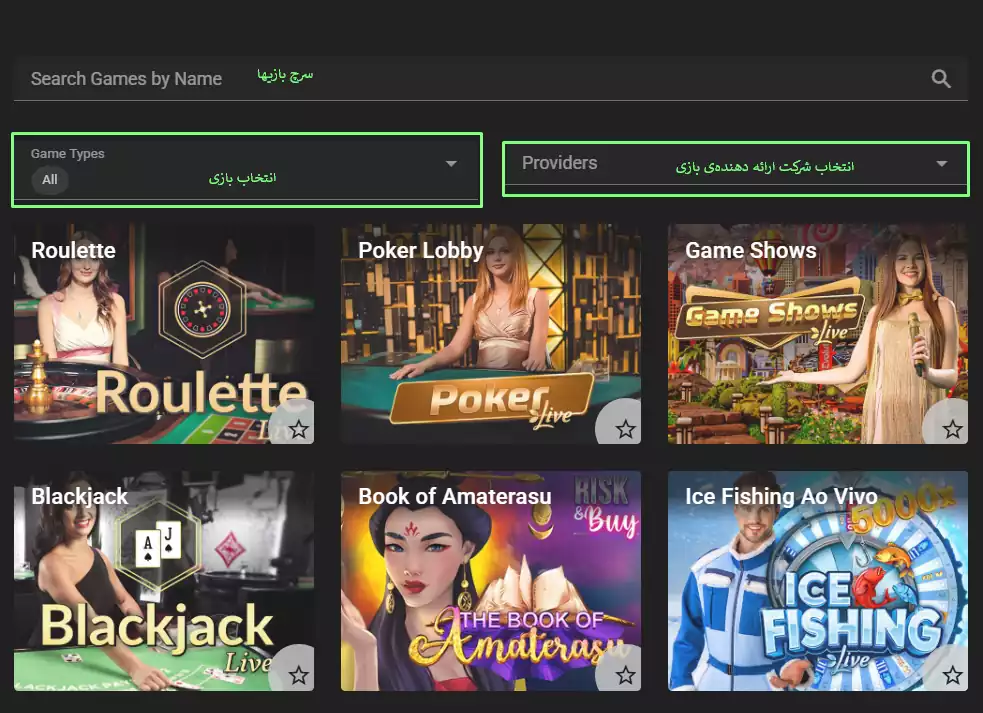Viewport: 983px width, 713px height.
Task: Click the search magnifier icon
Action: [x=940, y=78]
